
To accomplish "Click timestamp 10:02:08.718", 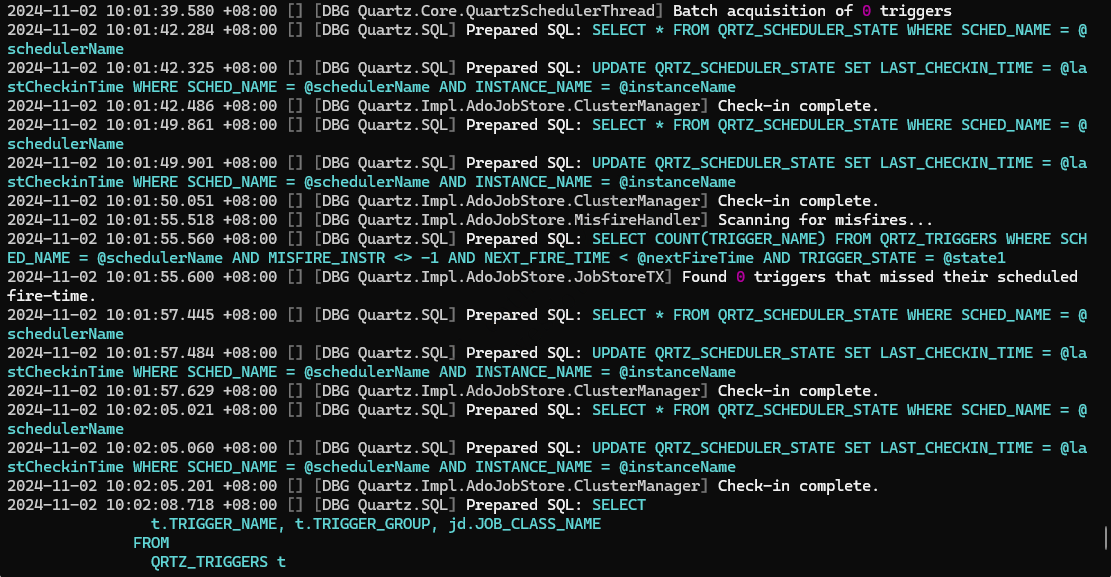I will [160, 505].
